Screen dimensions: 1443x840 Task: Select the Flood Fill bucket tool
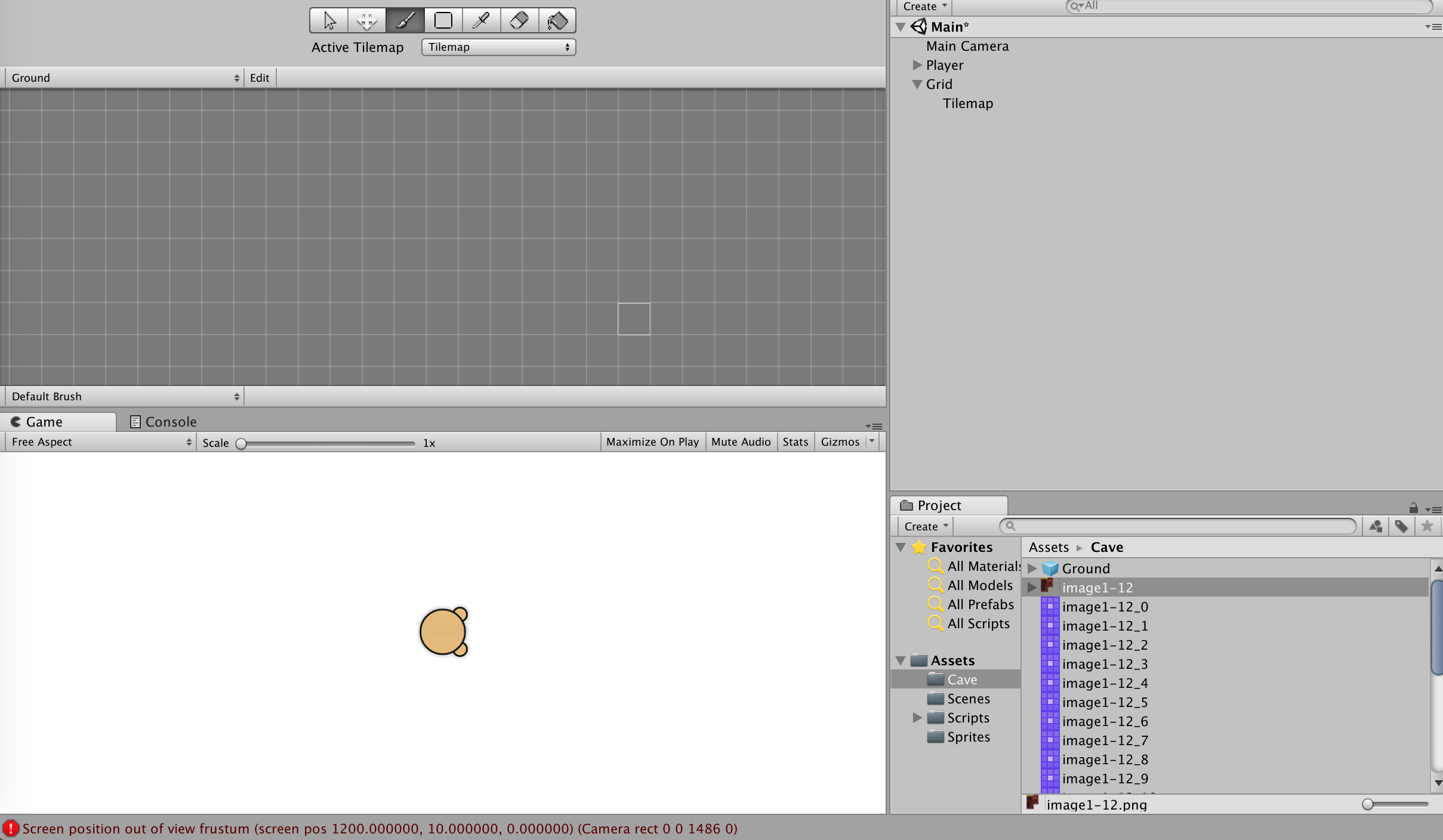click(557, 21)
